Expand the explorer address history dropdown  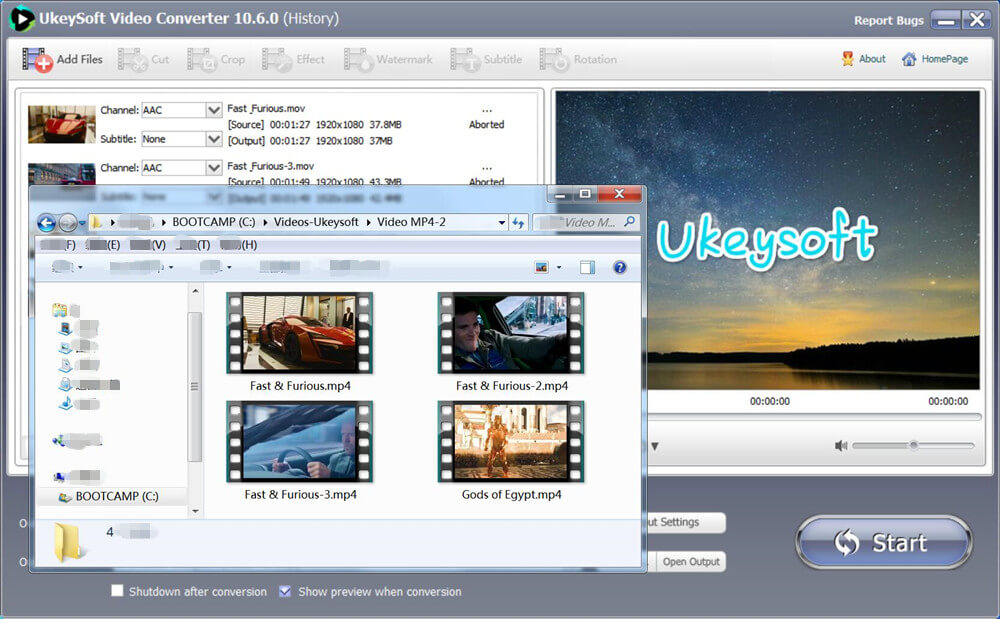tap(501, 222)
